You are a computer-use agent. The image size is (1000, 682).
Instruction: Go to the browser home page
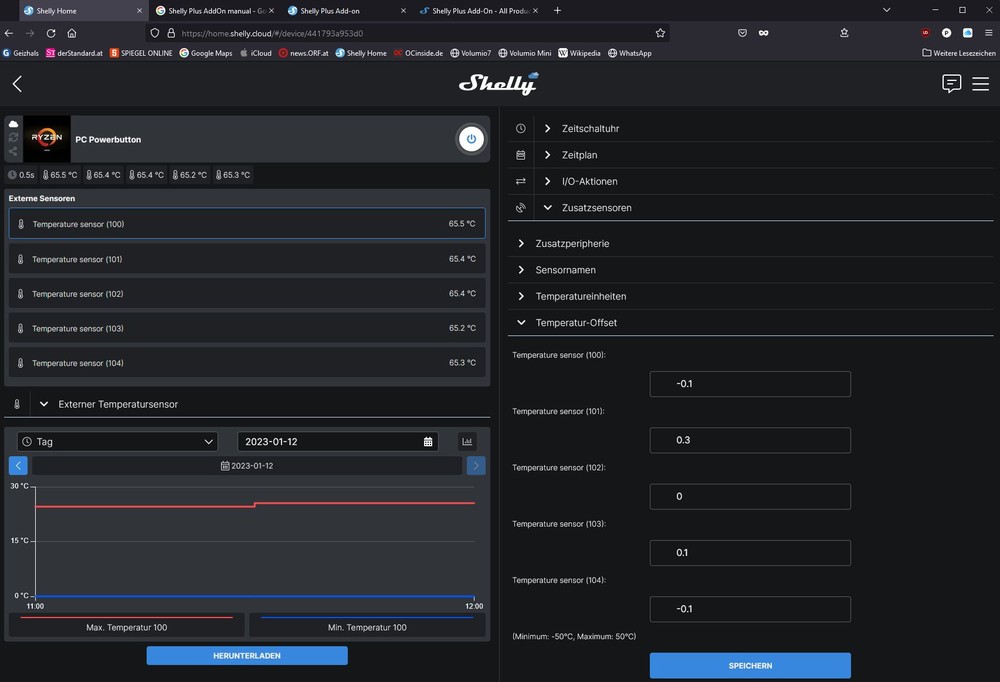72,33
